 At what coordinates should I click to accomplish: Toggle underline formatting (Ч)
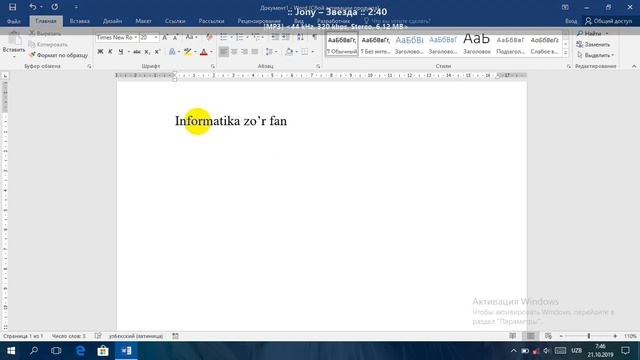coord(121,52)
